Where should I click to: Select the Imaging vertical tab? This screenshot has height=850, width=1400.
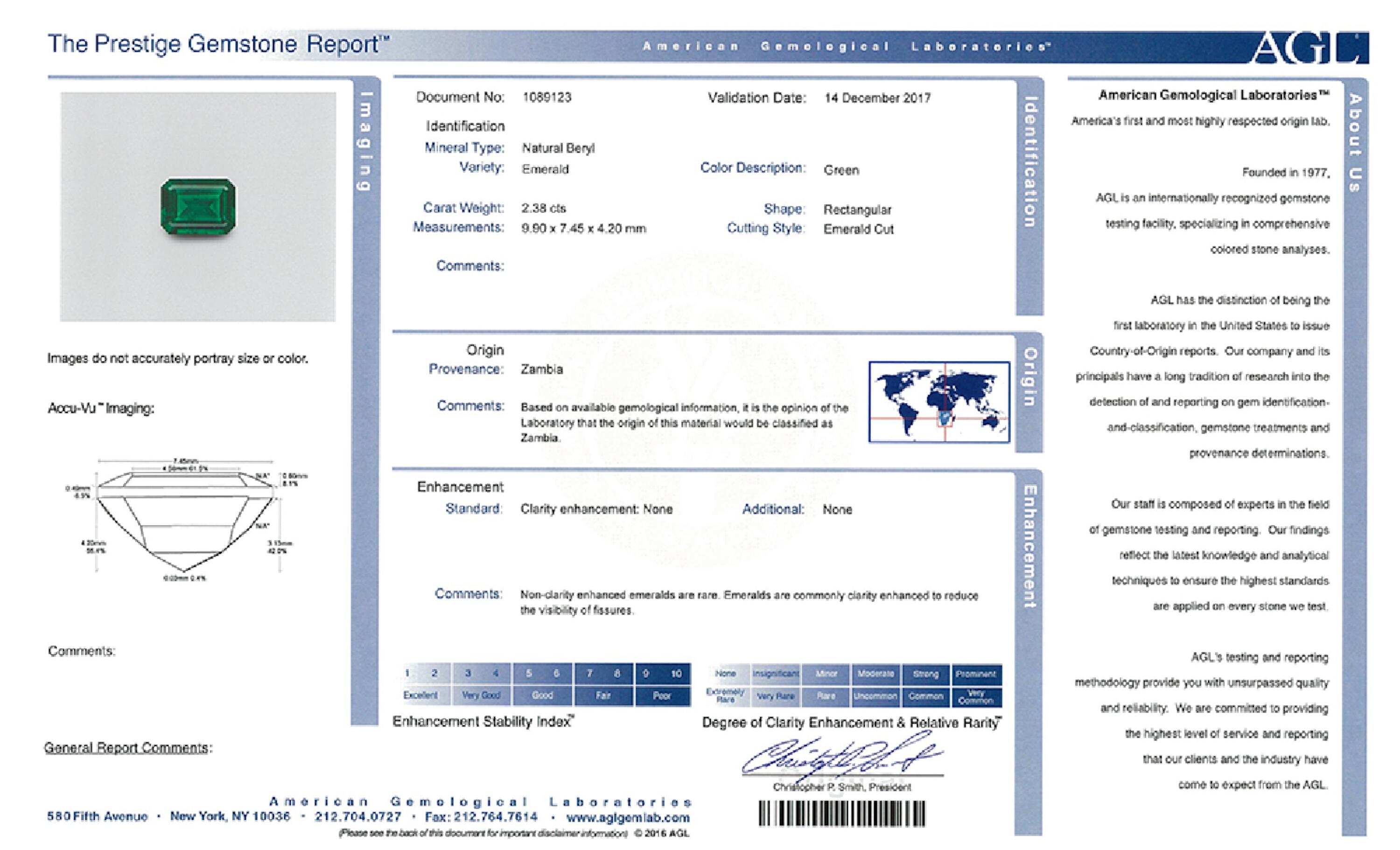point(366,141)
